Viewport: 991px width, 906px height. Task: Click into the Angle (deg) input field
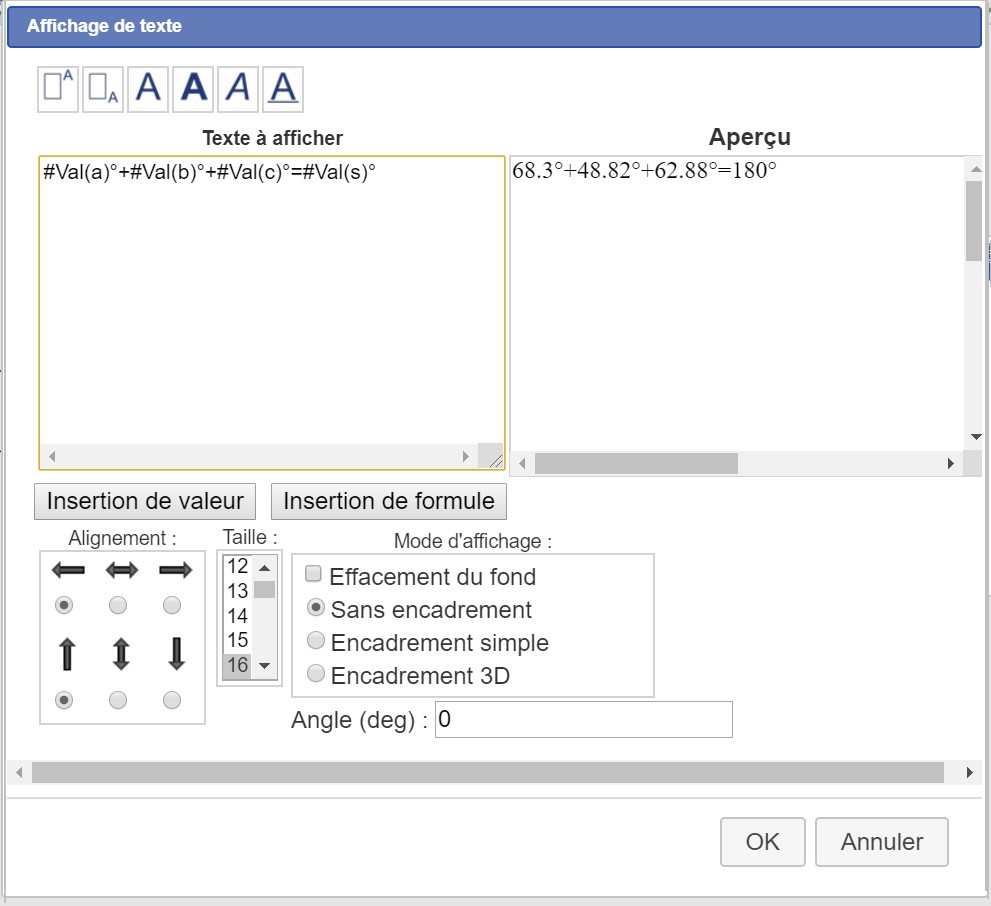tap(583, 720)
